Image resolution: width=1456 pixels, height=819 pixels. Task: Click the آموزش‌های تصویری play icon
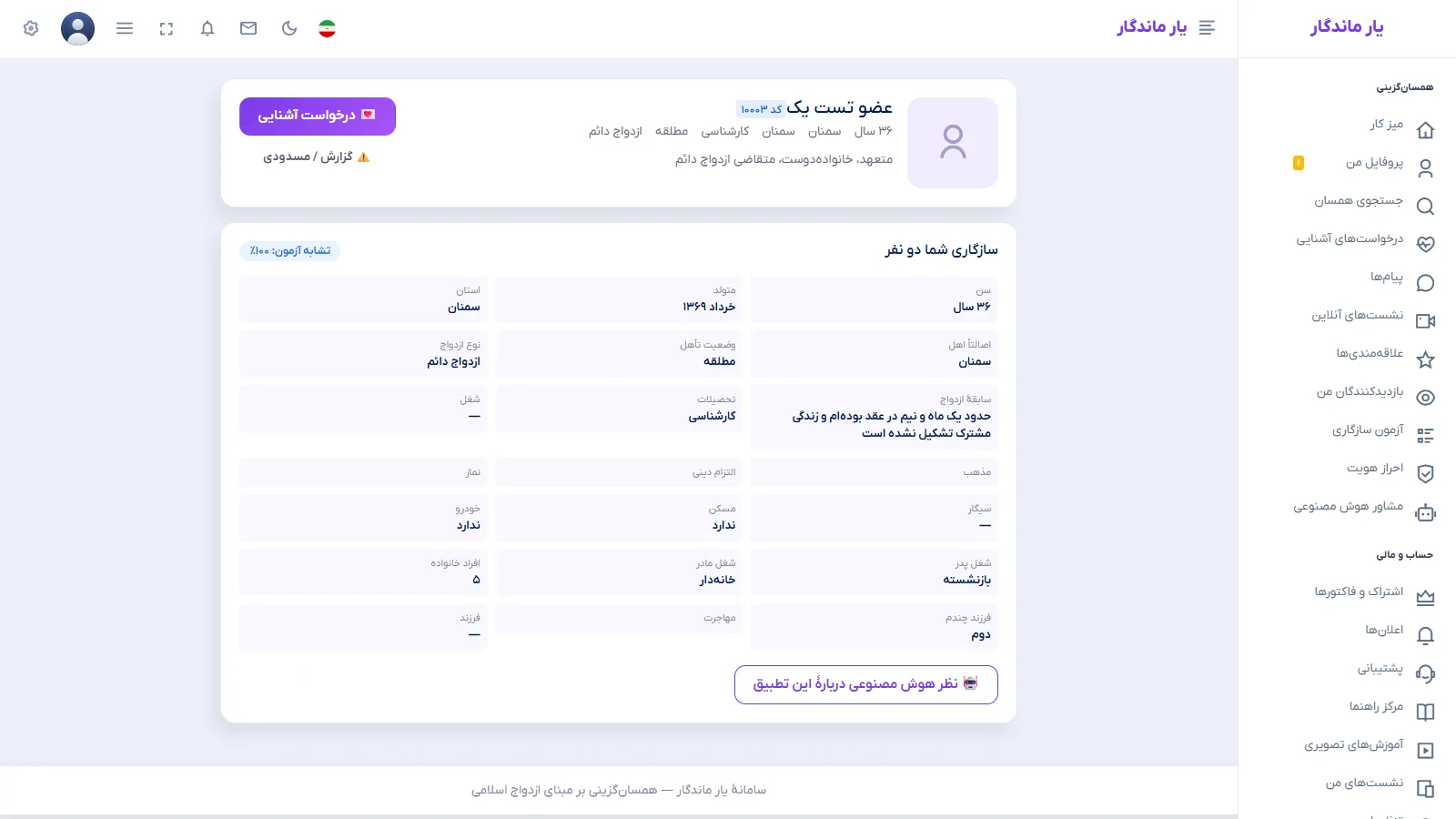[1426, 751]
